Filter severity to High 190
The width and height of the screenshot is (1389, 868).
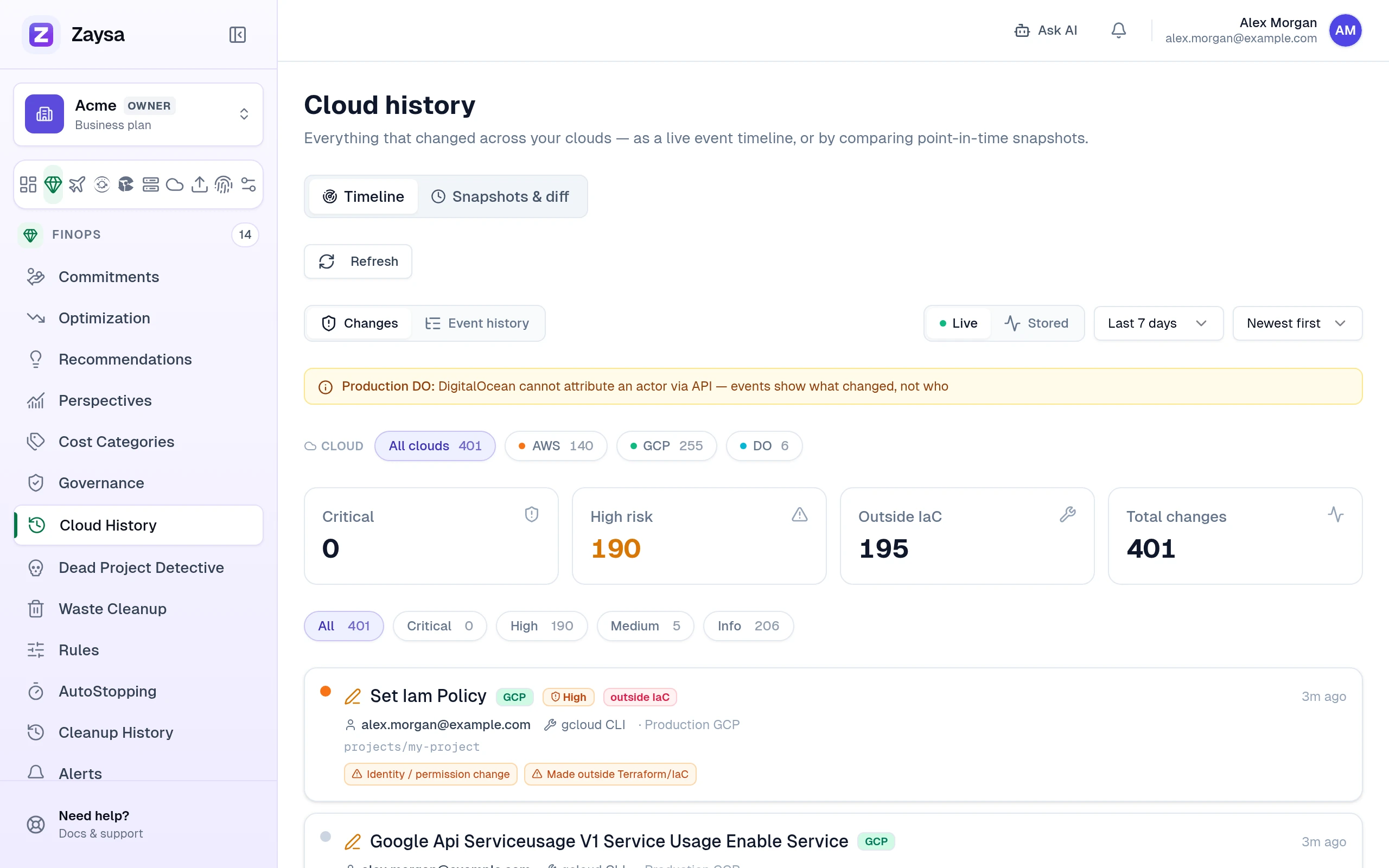point(541,626)
